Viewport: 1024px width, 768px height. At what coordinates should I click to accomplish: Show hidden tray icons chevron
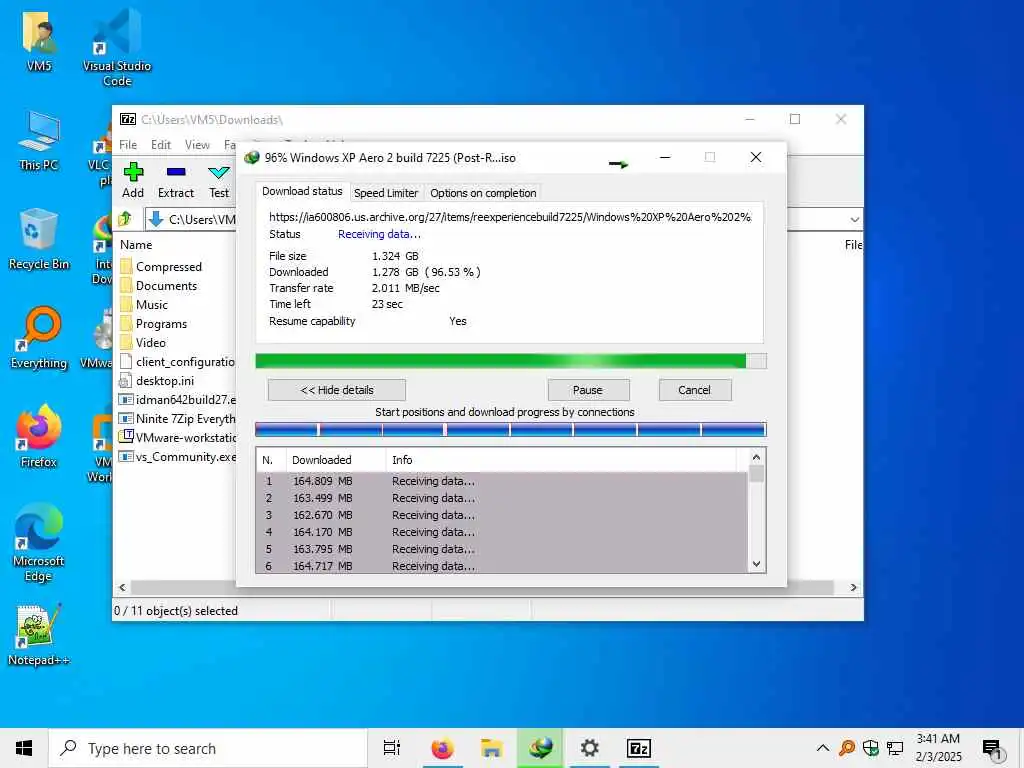point(823,748)
